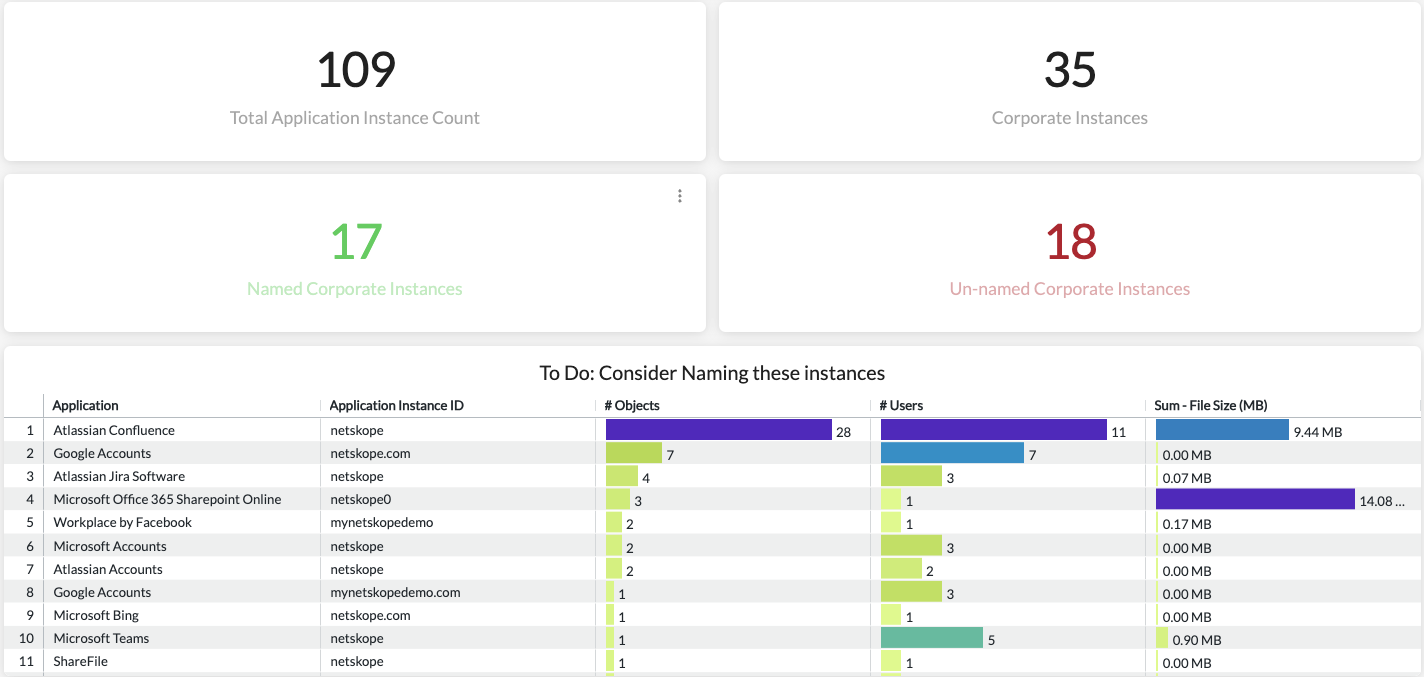Click the 18 Un-named Corporate Instances number
This screenshot has height=677, width=1424.
(1070, 241)
